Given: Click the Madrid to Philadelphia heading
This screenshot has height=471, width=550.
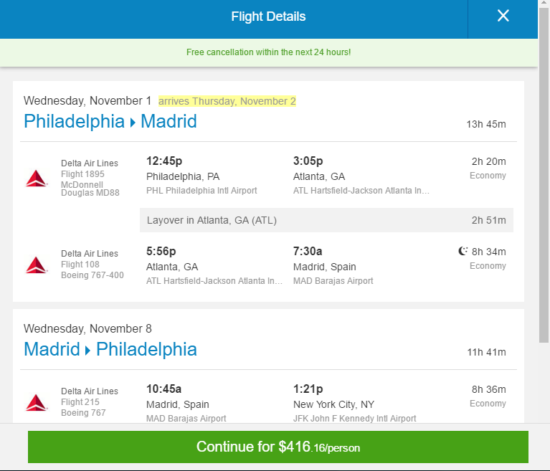Looking at the screenshot, I should [x=110, y=349].
